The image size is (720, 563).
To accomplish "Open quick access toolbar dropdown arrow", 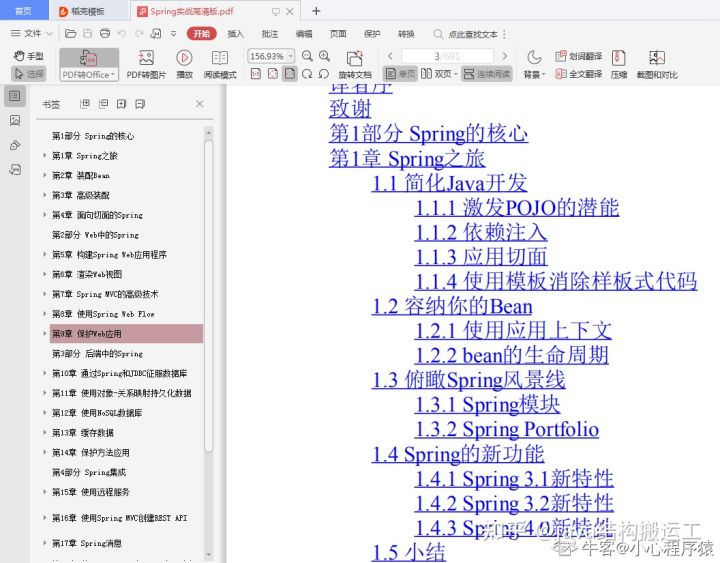I will (x=174, y=34).
